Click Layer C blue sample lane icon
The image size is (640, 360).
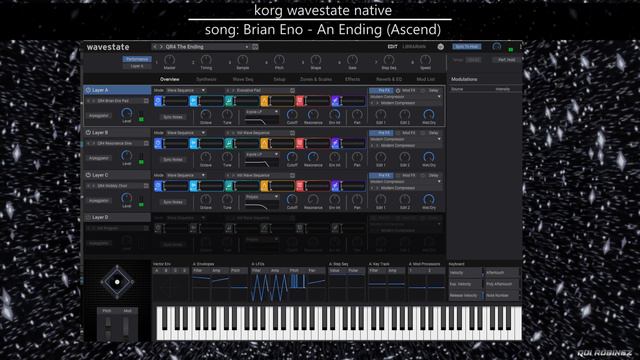(158, 186)
